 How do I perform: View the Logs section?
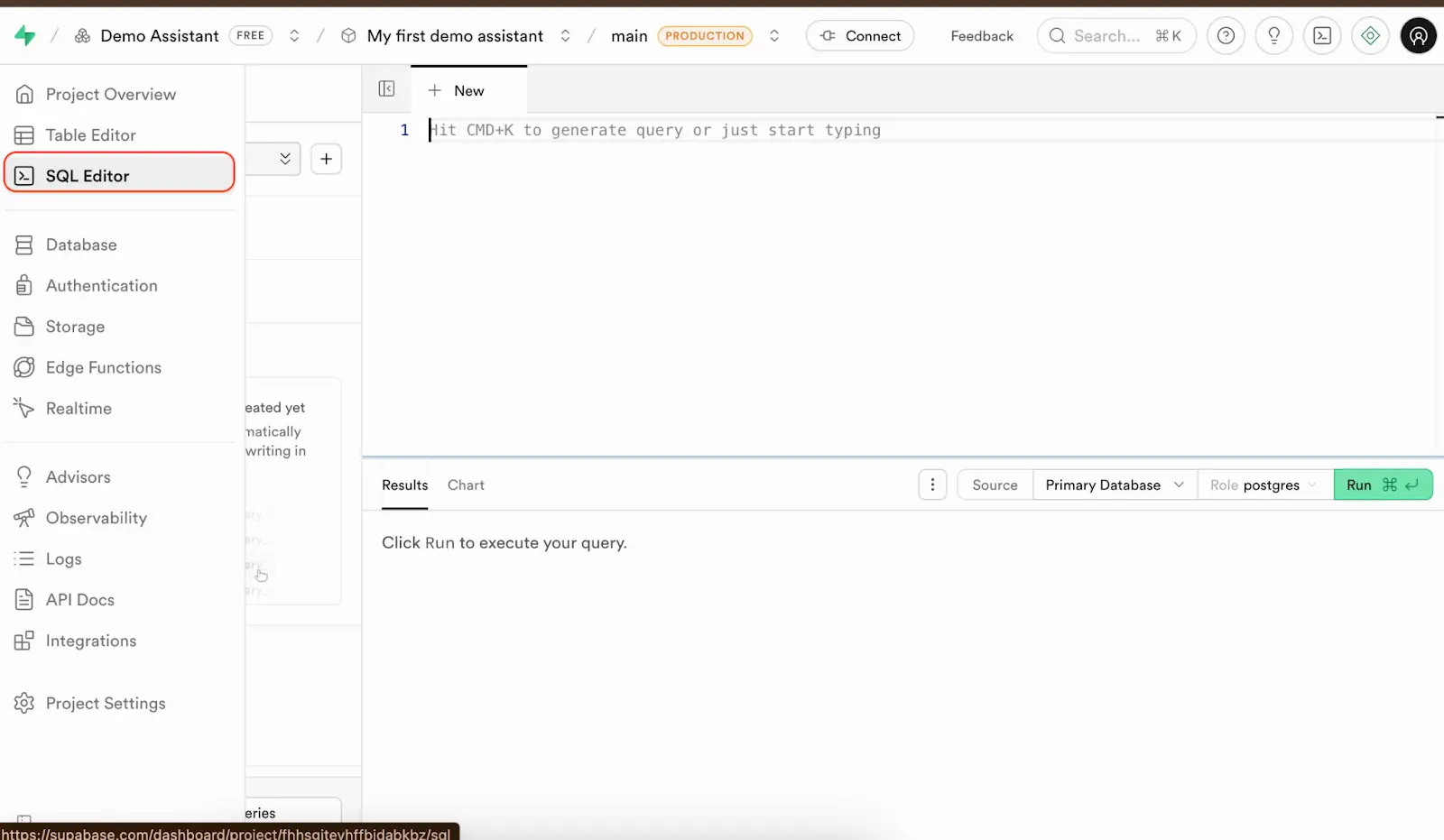(63, 558)
